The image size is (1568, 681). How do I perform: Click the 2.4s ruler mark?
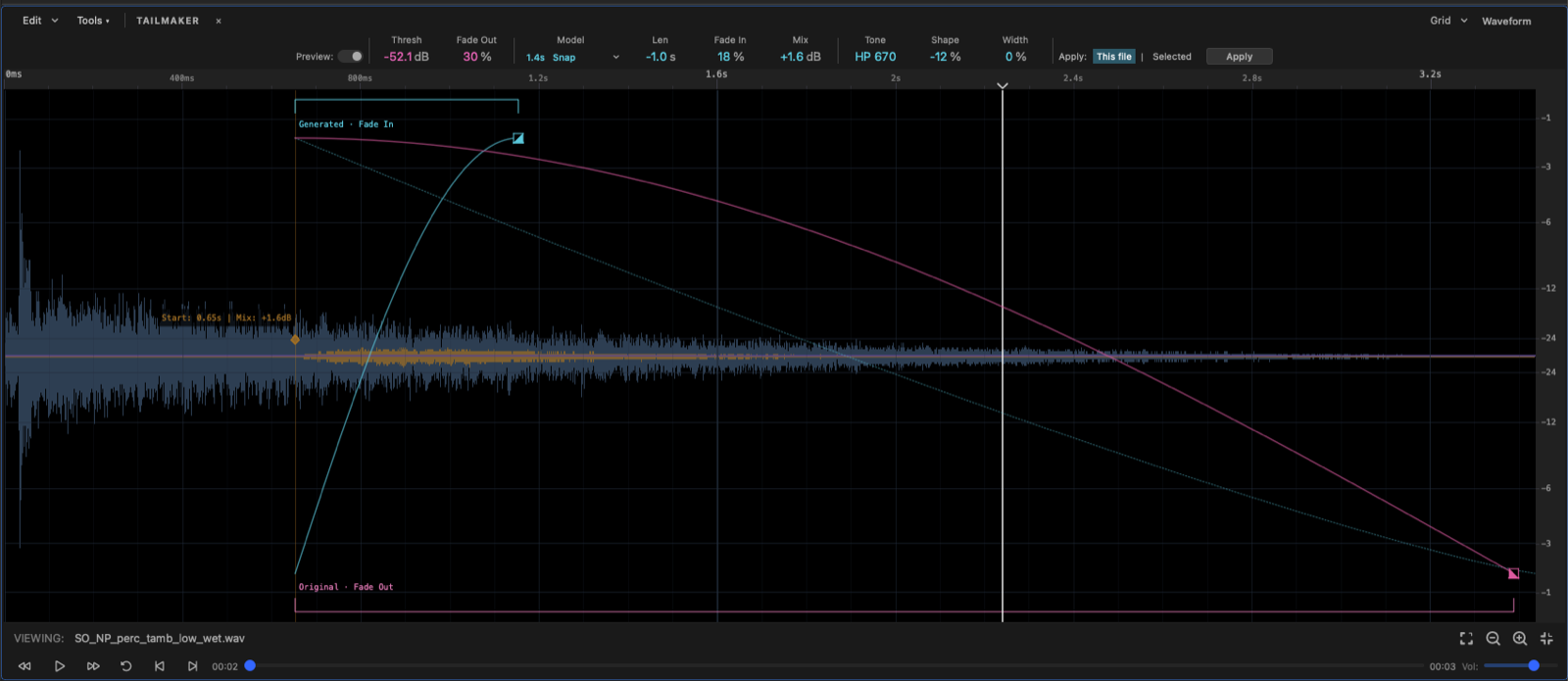(1073, 78)
